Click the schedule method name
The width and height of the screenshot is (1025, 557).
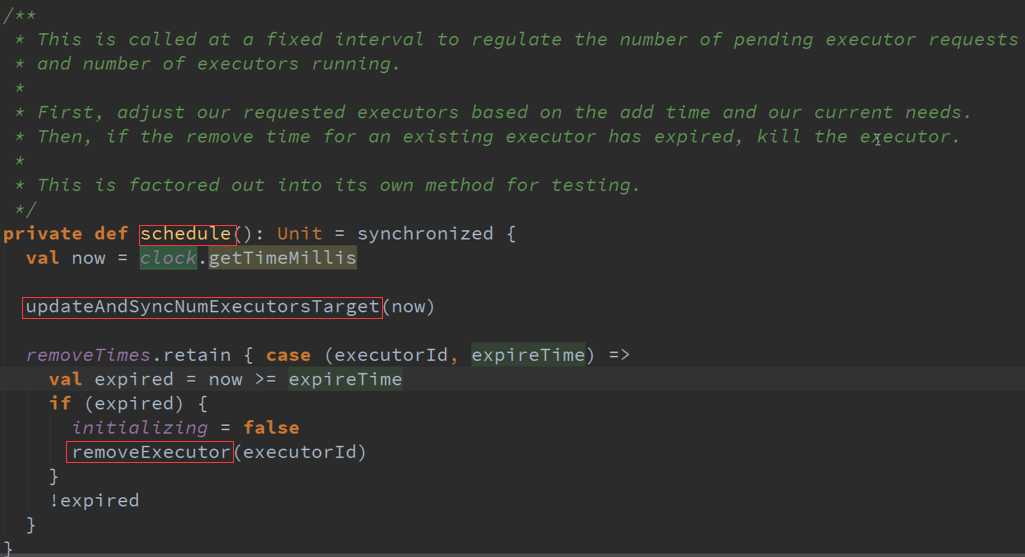pos(187,234)
